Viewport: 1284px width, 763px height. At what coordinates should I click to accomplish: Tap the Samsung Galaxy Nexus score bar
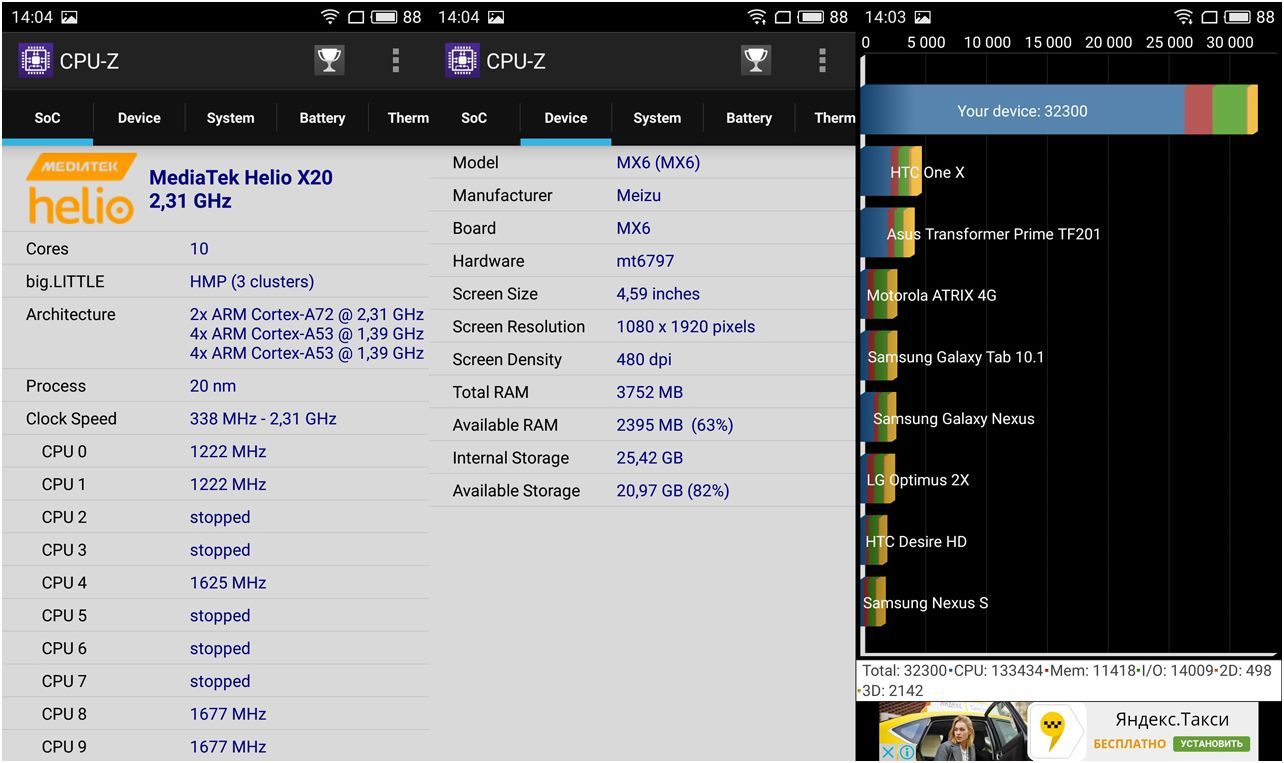[x=880, y=419]
